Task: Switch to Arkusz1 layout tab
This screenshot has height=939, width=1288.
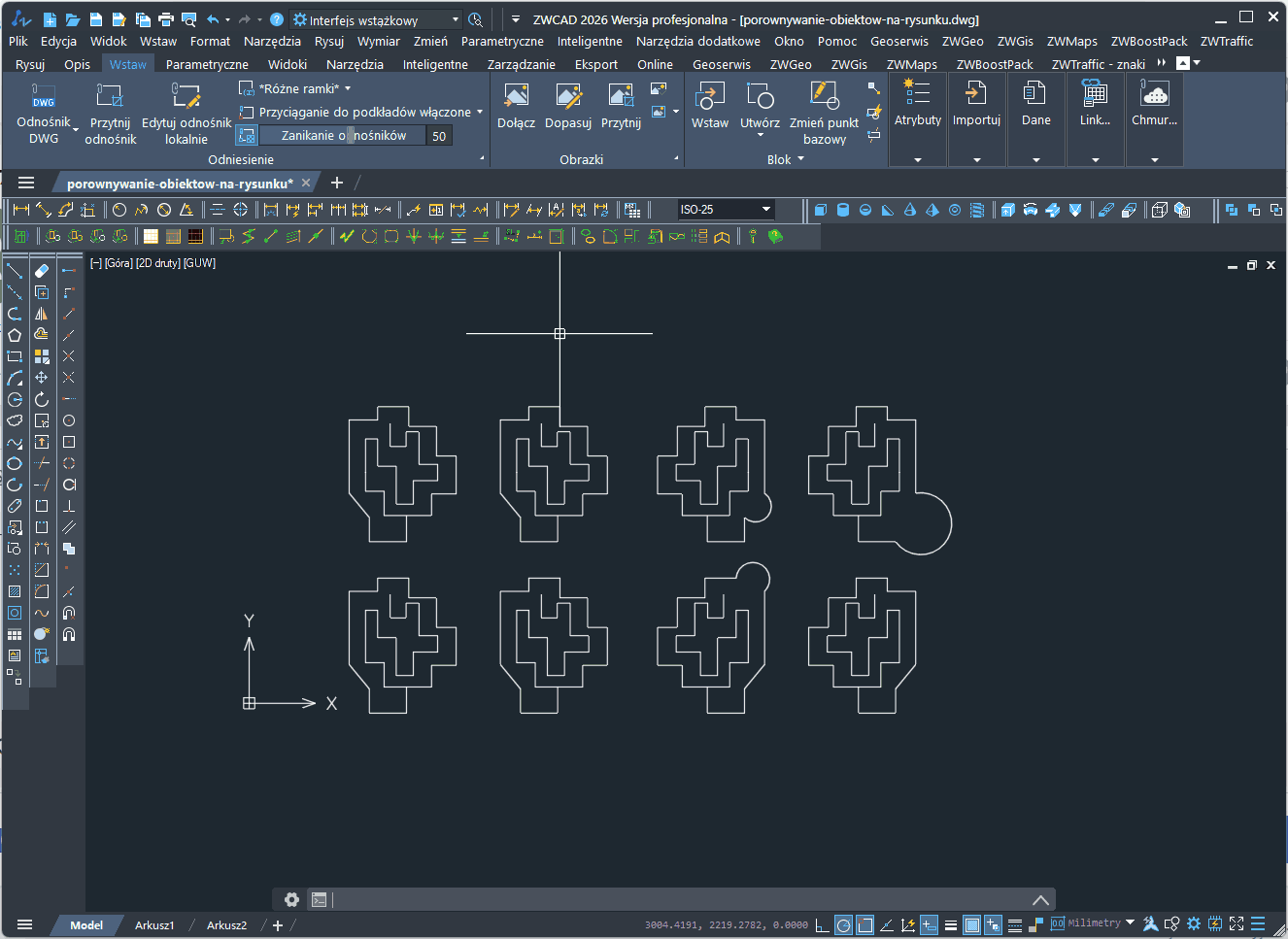Action: click(x=154, y=925)
